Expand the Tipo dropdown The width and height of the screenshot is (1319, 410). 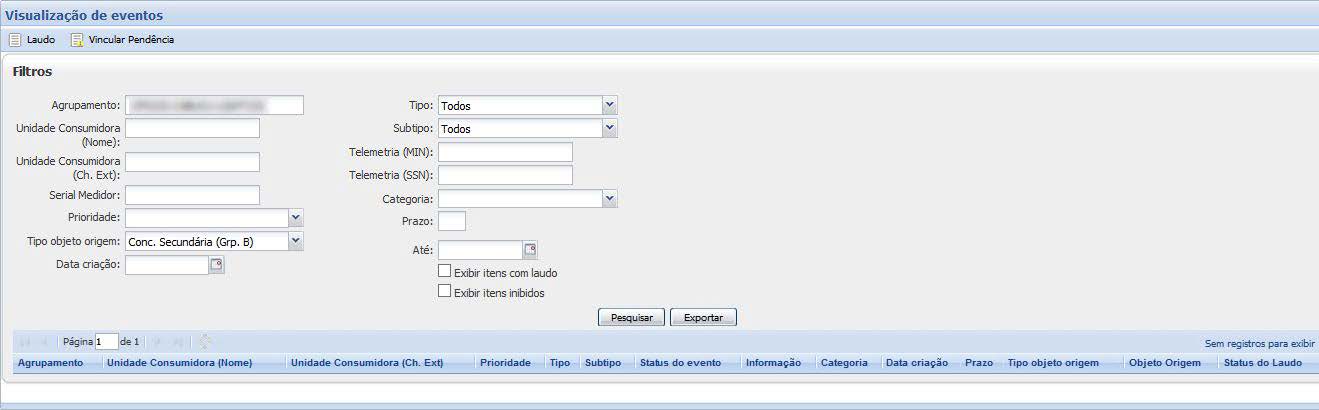point(610,105)
